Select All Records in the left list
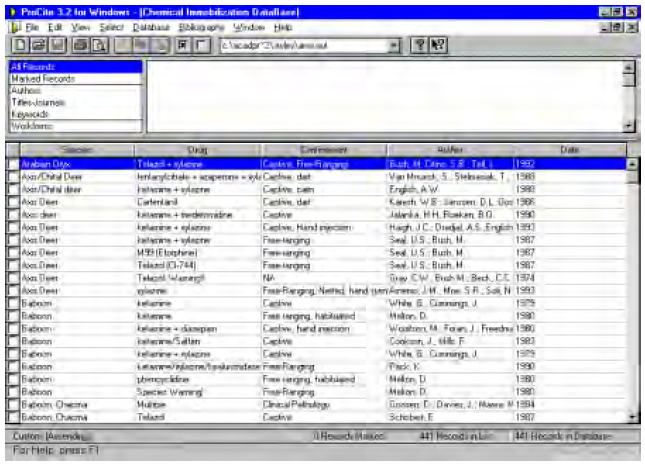Viewport: 645px width, 464px height. pyautogui.click(x=76, y=67)
